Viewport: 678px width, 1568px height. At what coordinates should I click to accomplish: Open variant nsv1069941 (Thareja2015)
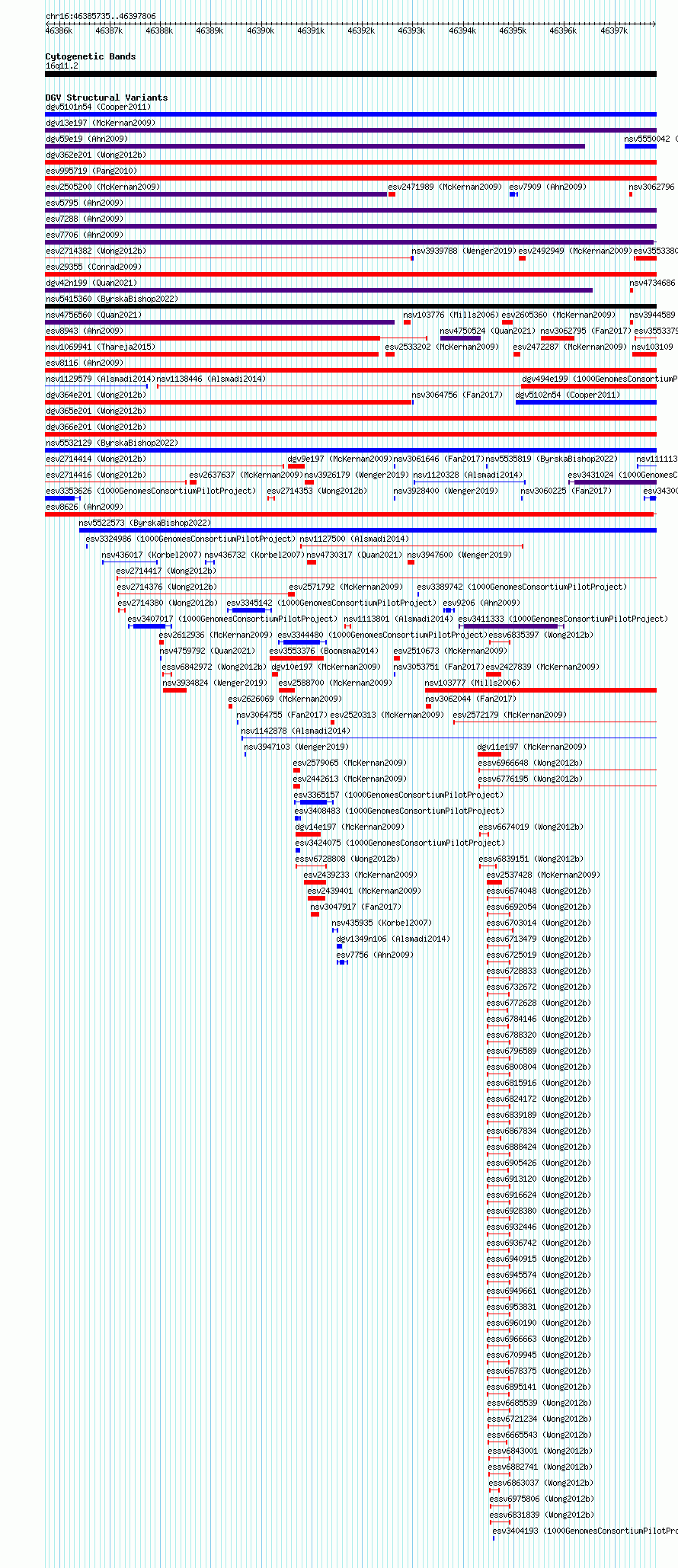point(101,347)
